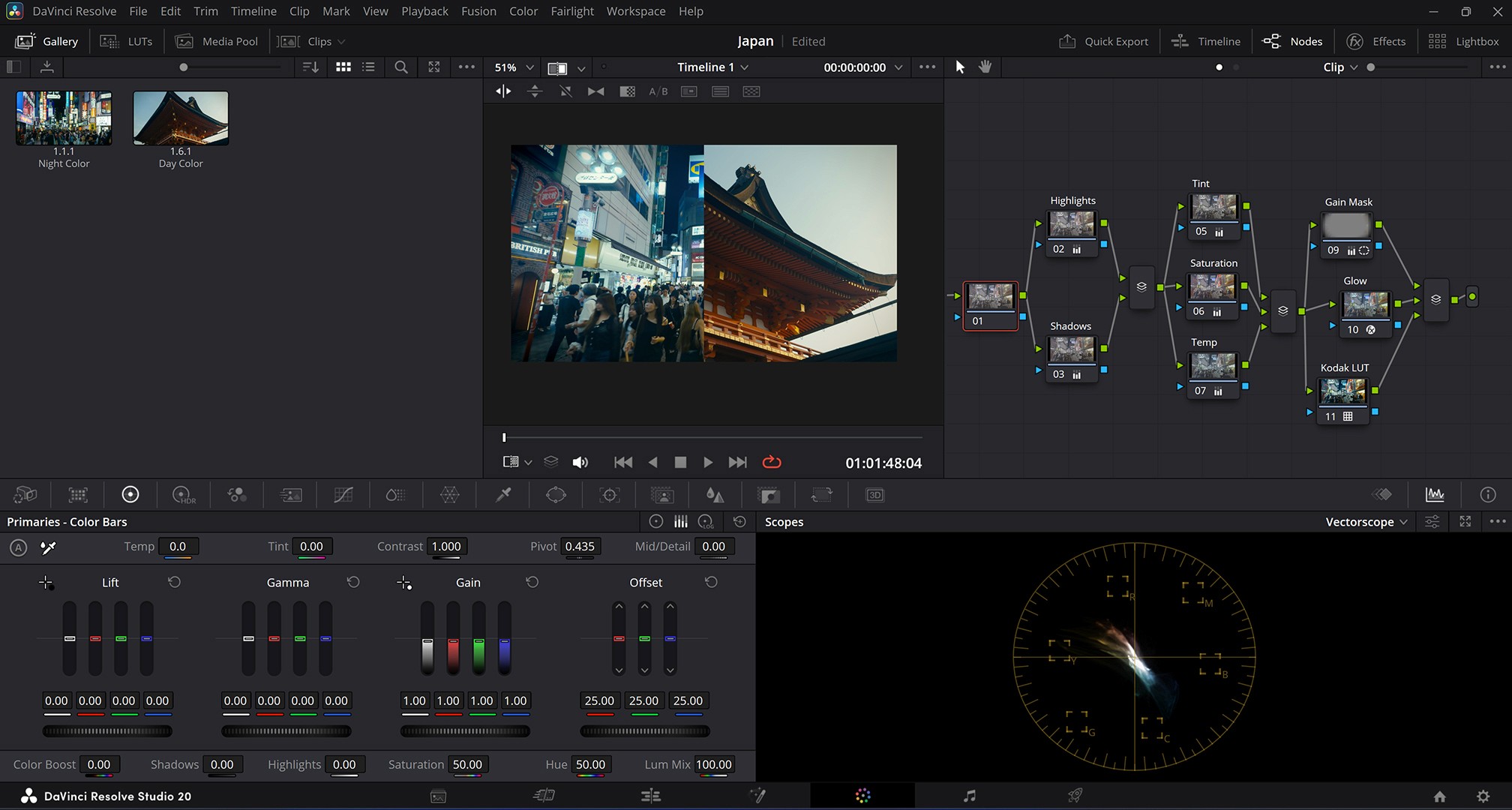Reset the Lift color bars
Viewport: 1512px width, 810px height.
click(174, 583)
